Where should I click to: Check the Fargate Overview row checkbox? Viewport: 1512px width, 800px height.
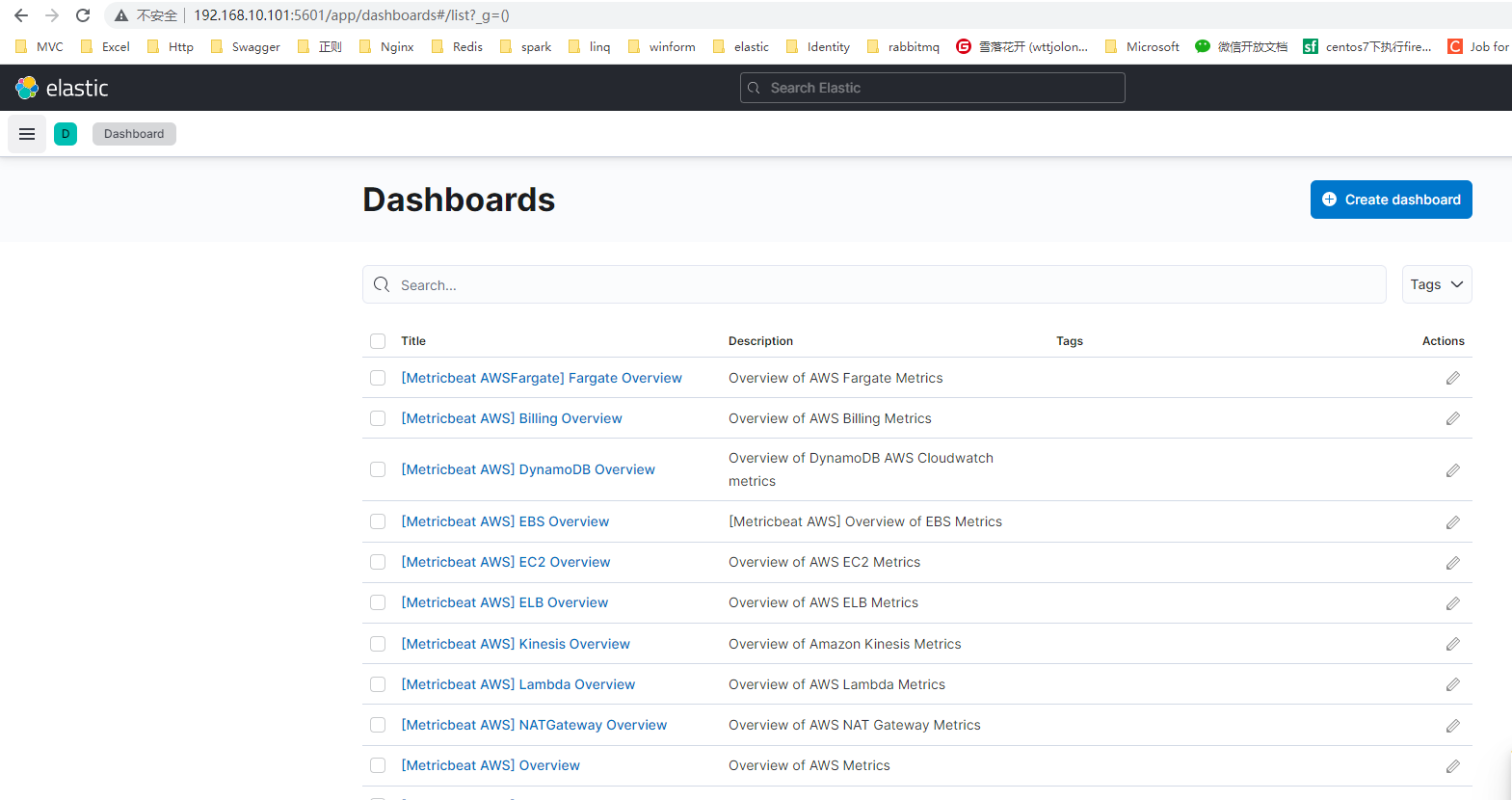(x=378, y=378)
